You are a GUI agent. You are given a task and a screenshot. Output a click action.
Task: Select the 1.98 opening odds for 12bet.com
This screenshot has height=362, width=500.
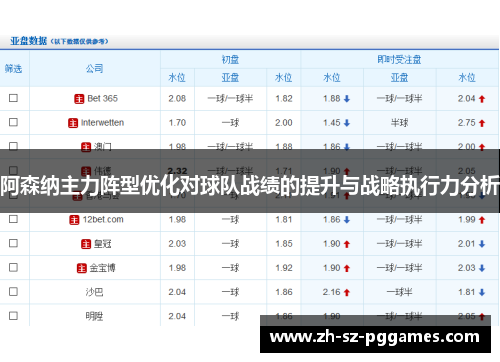[x=177, y=220]
